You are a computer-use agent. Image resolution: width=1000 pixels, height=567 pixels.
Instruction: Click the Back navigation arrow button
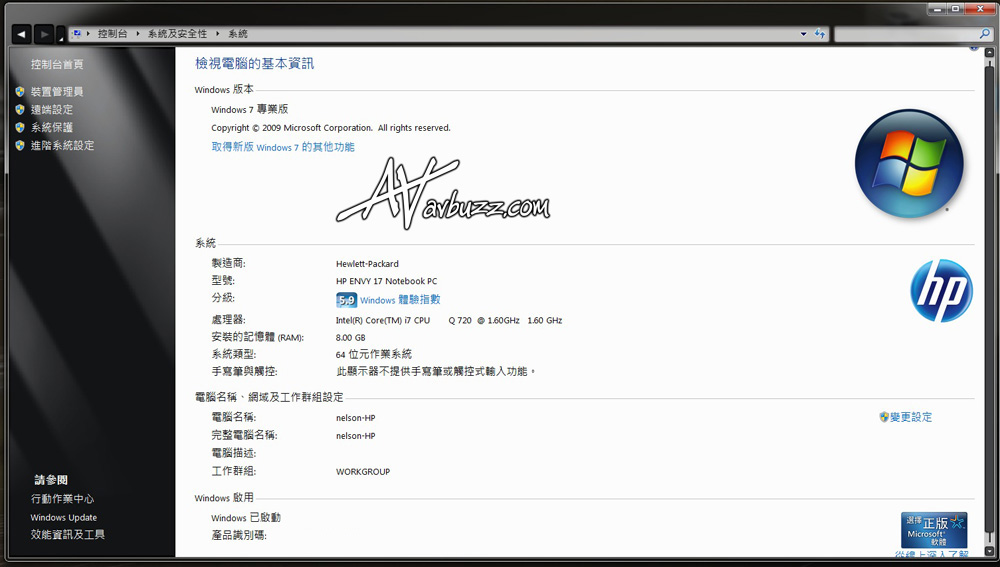[21, 34]
